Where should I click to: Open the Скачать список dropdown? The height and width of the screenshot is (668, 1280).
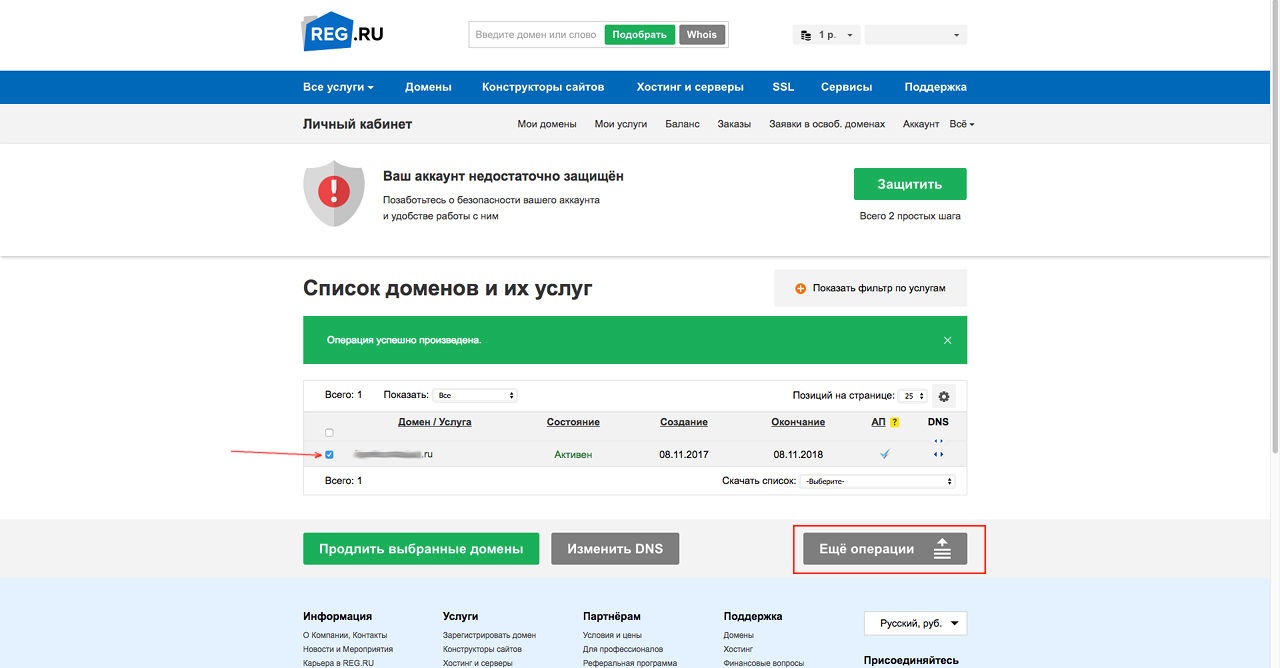click(877, 481)
